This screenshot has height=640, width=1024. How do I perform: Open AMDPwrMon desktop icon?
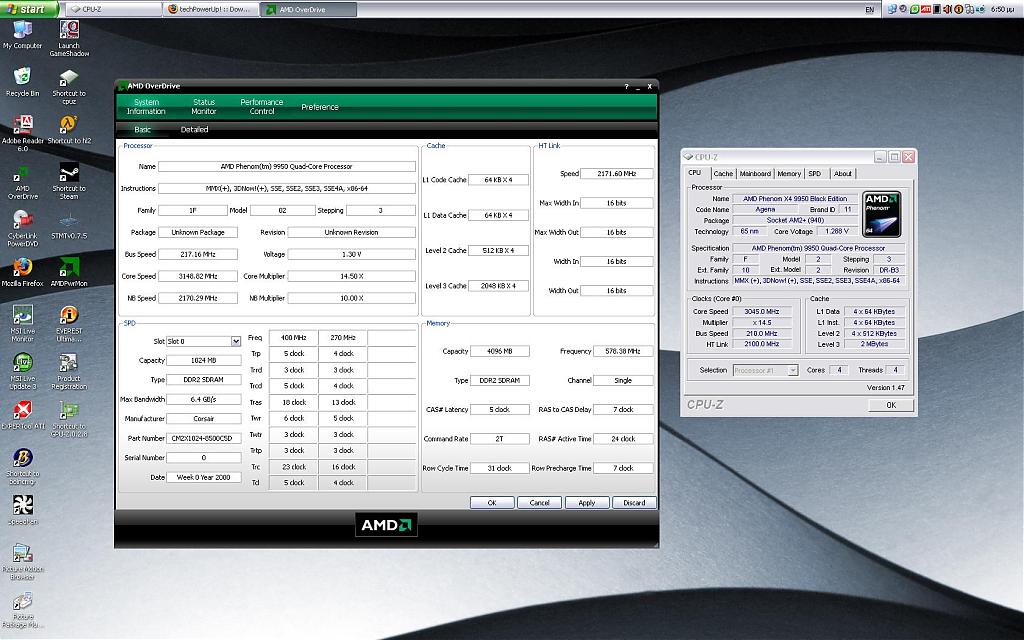tap(69, 272)
